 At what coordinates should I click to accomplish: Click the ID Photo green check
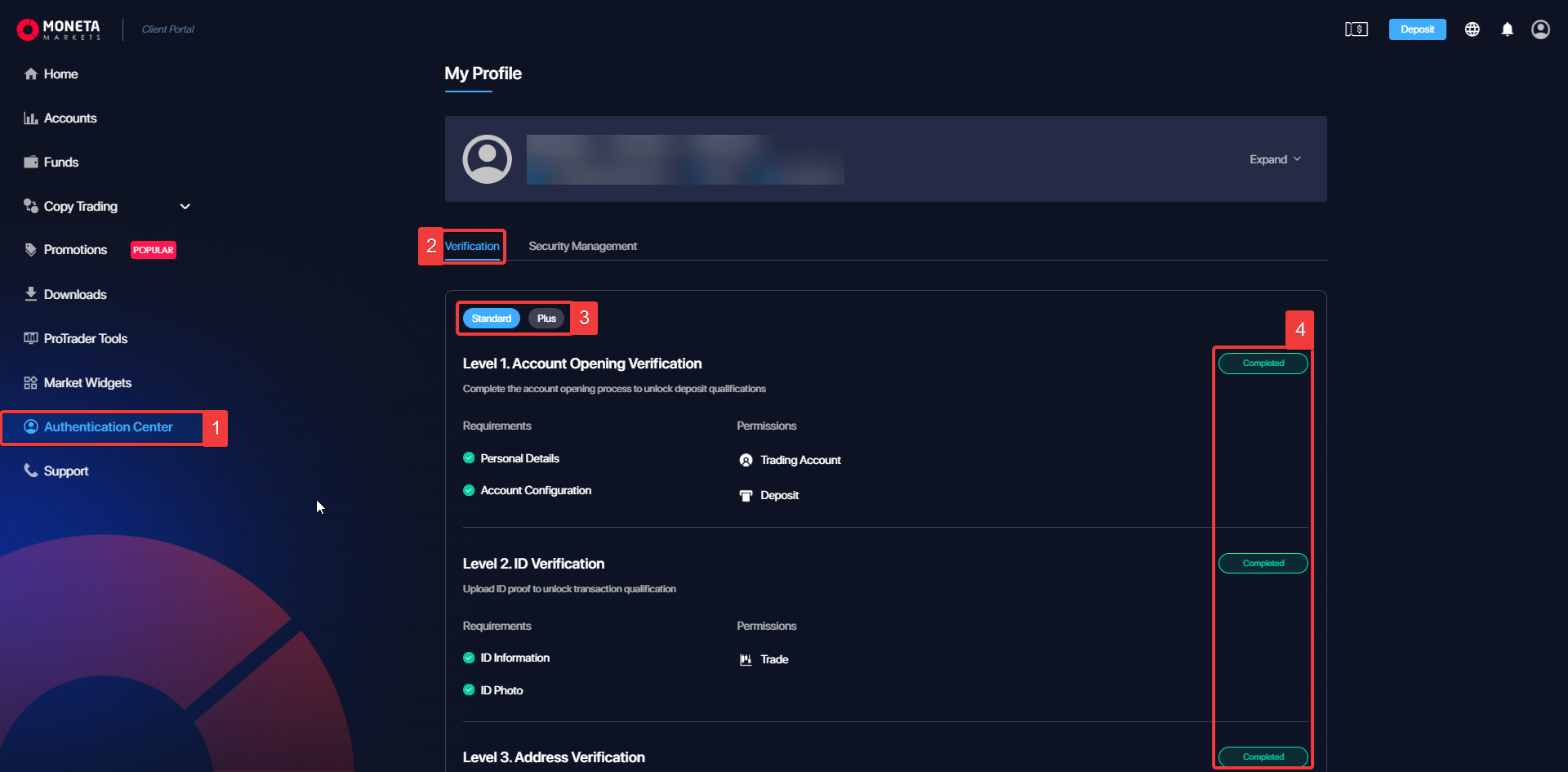[x=469, y=690]
